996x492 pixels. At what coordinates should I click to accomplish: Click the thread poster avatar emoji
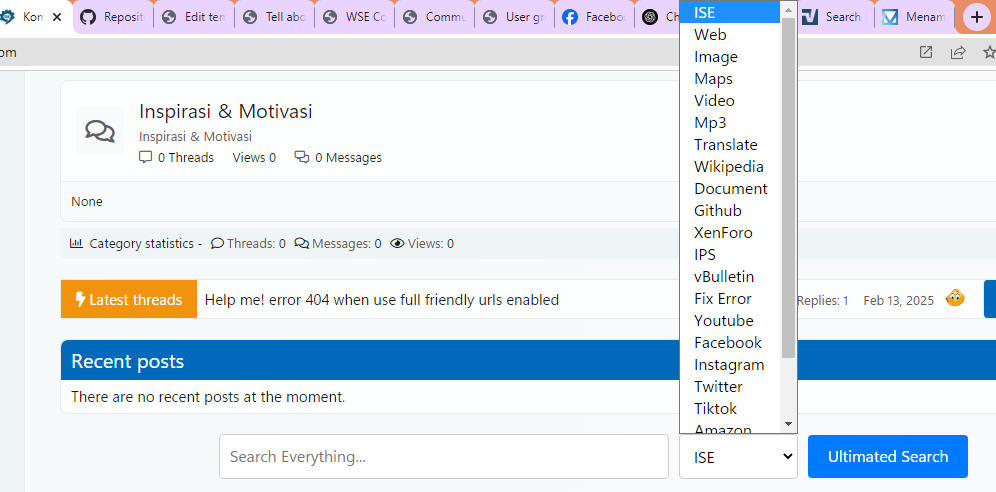(x=955, y=298)
